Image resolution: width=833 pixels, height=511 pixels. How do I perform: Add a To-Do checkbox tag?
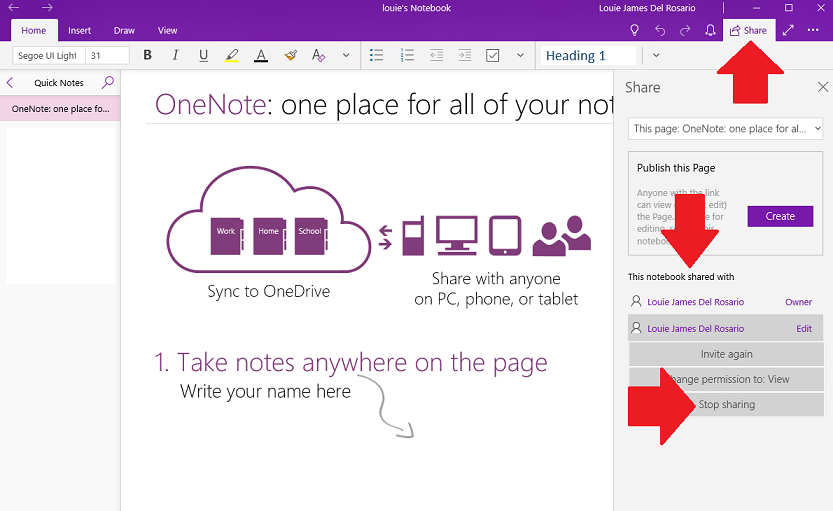point(492,55)
